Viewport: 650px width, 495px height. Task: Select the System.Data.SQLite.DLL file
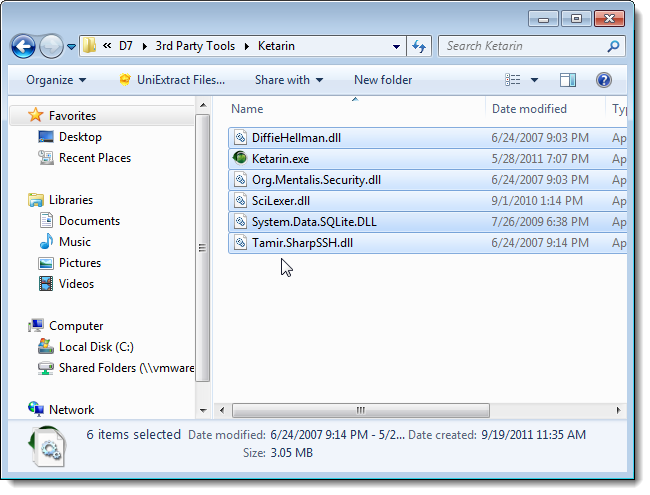[x=427, y=222]
